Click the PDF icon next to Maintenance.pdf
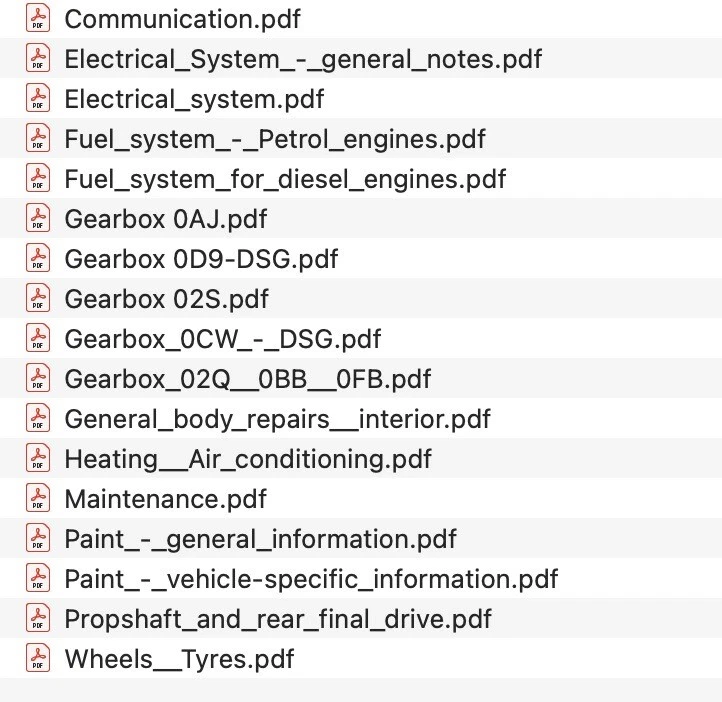Screen dimensions: 722x702 pos(38,498)
